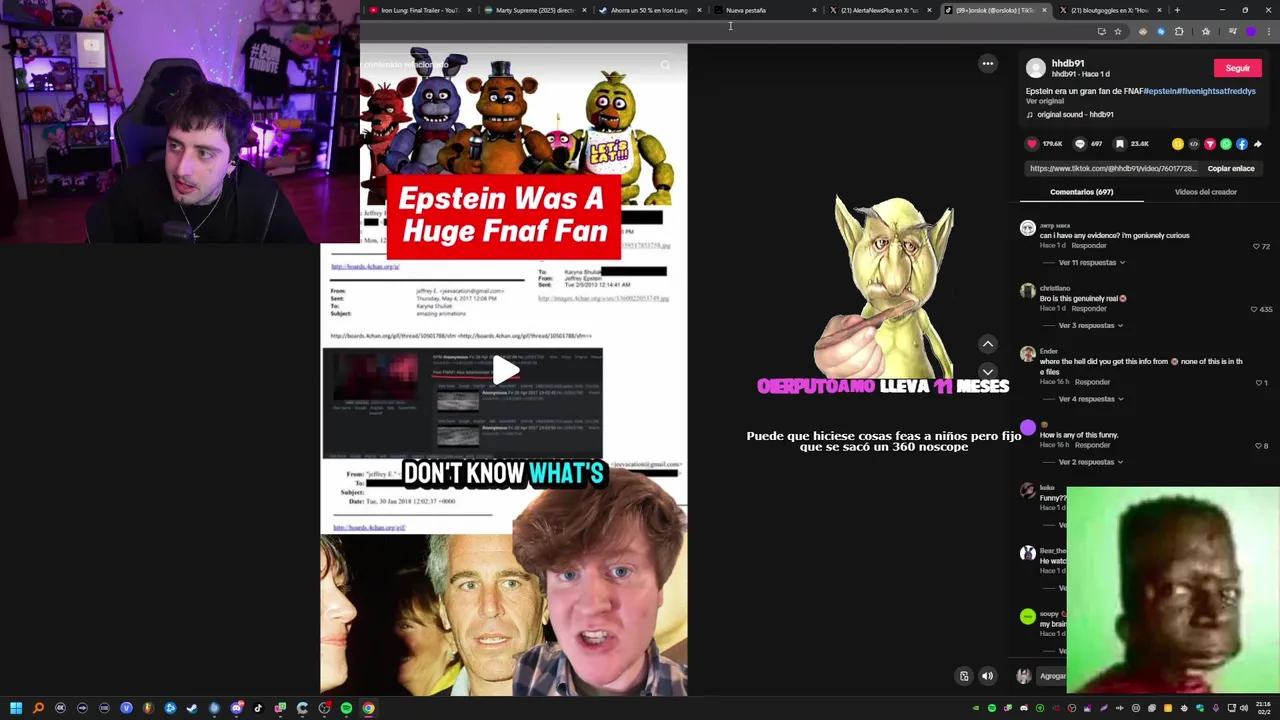Switch to the Comentarios (697) tab

(1082, 192)
